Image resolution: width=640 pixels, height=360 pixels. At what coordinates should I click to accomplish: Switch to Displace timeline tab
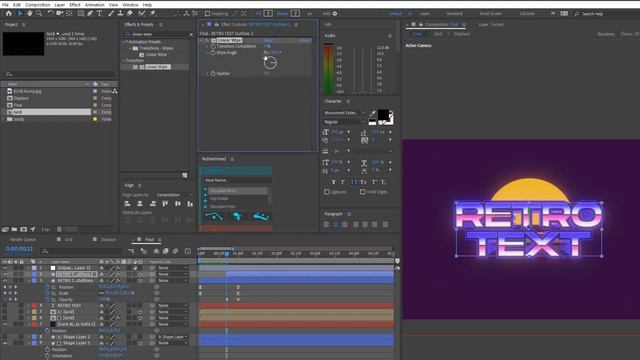tap(108, 240)
